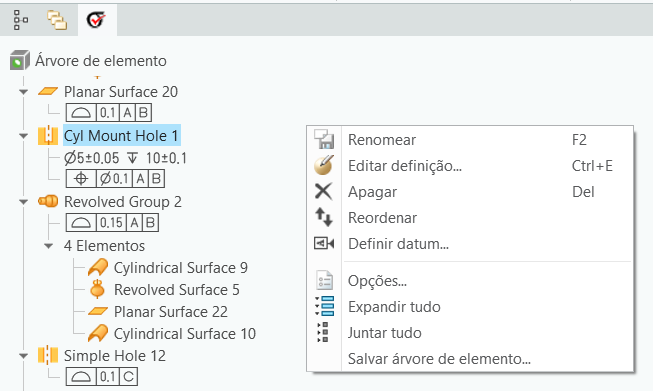Click the Simple Hole 12 hole icon
The width and height of the screenshot is (653, 391).
point(48,355)
